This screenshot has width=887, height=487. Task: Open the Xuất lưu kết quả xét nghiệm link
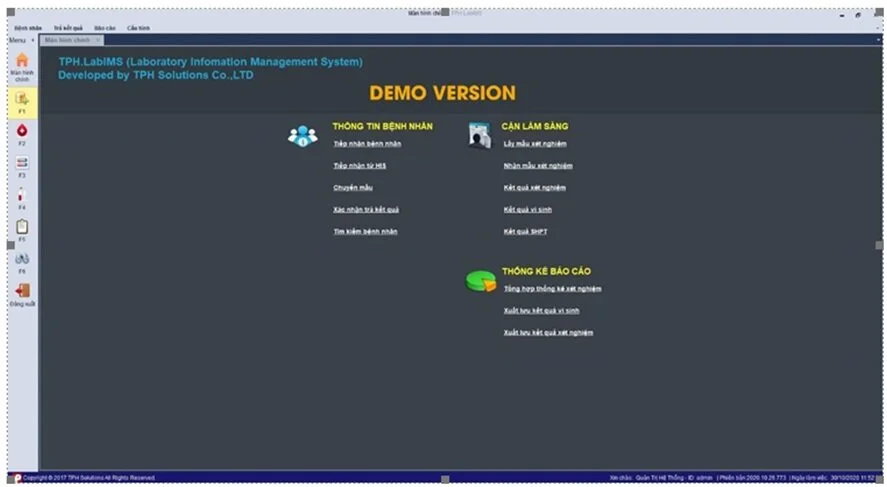pos(548,333)
